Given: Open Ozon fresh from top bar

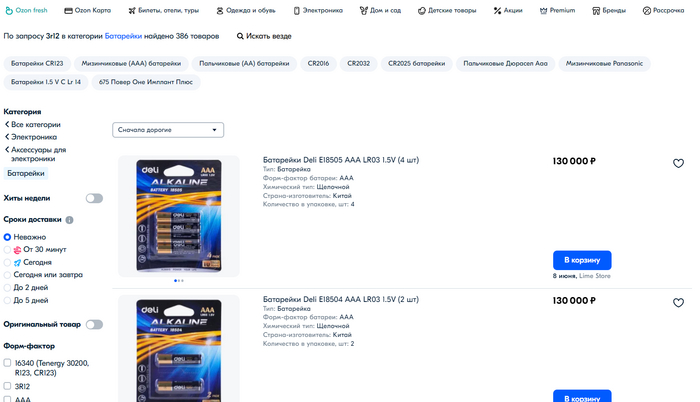Looking at the screenshot, I should (26, 10).
